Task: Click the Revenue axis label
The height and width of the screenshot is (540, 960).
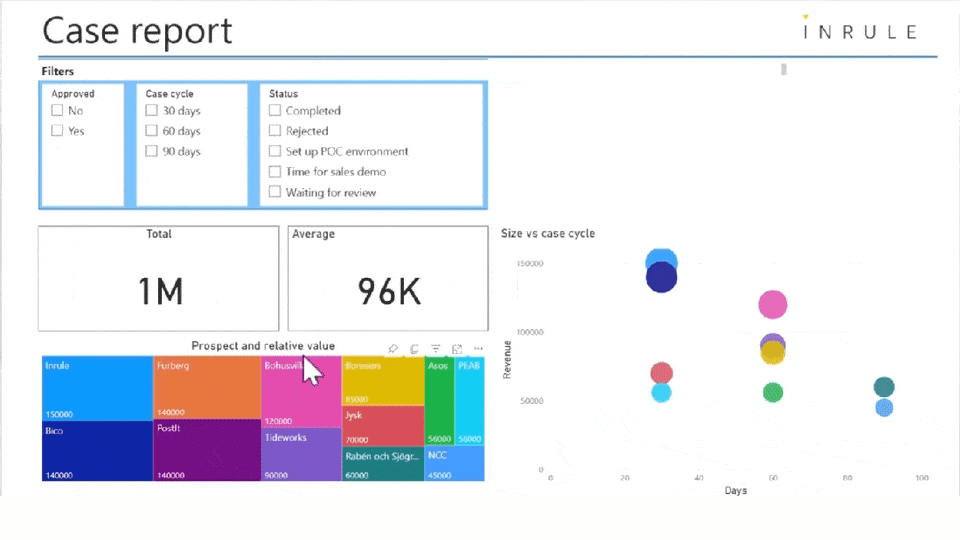Action: coord(507,360)
